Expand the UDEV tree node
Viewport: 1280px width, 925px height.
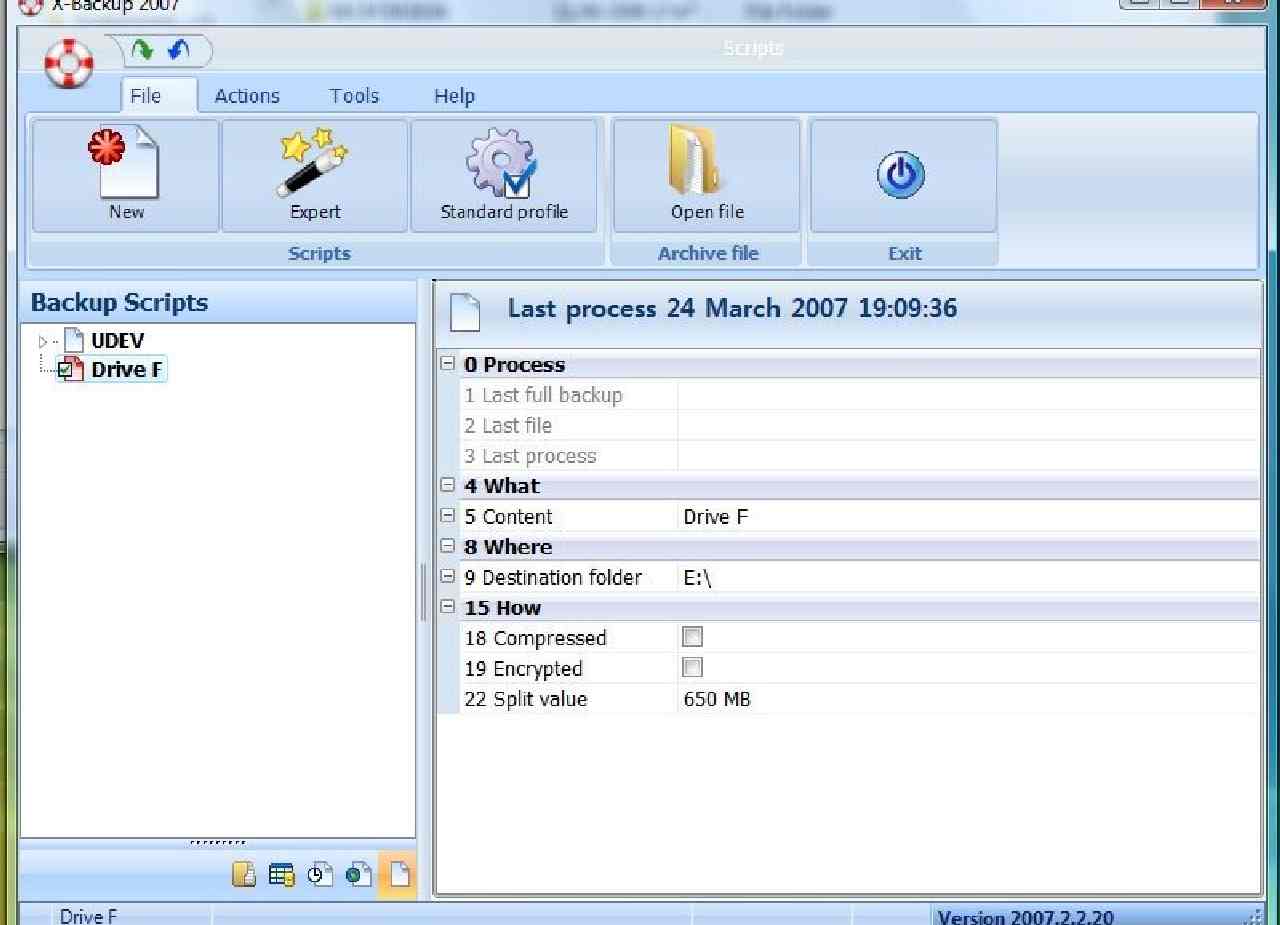42,342
